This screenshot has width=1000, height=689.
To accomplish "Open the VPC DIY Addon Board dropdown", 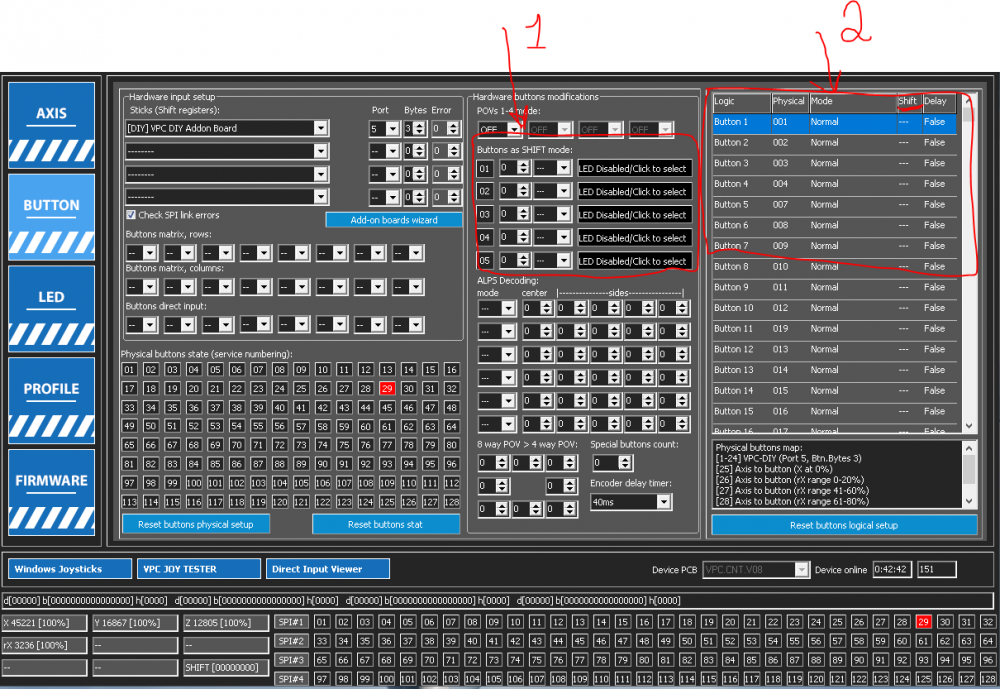I will tap(321, 128).
